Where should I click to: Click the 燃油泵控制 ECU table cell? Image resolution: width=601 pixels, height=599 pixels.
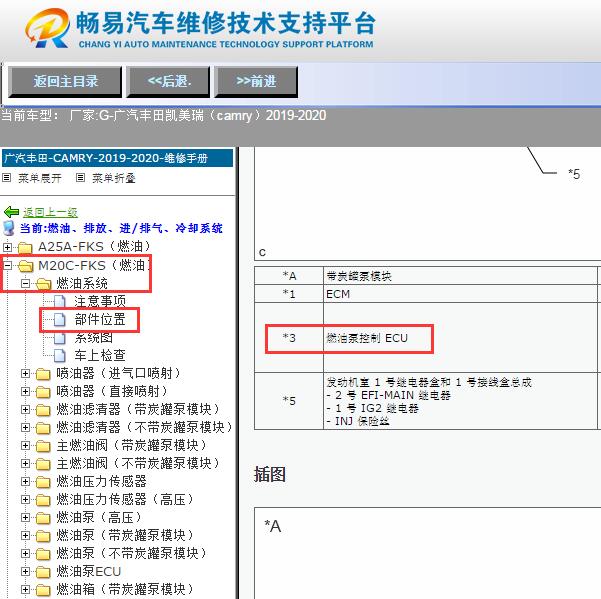(x=460, y=337)
